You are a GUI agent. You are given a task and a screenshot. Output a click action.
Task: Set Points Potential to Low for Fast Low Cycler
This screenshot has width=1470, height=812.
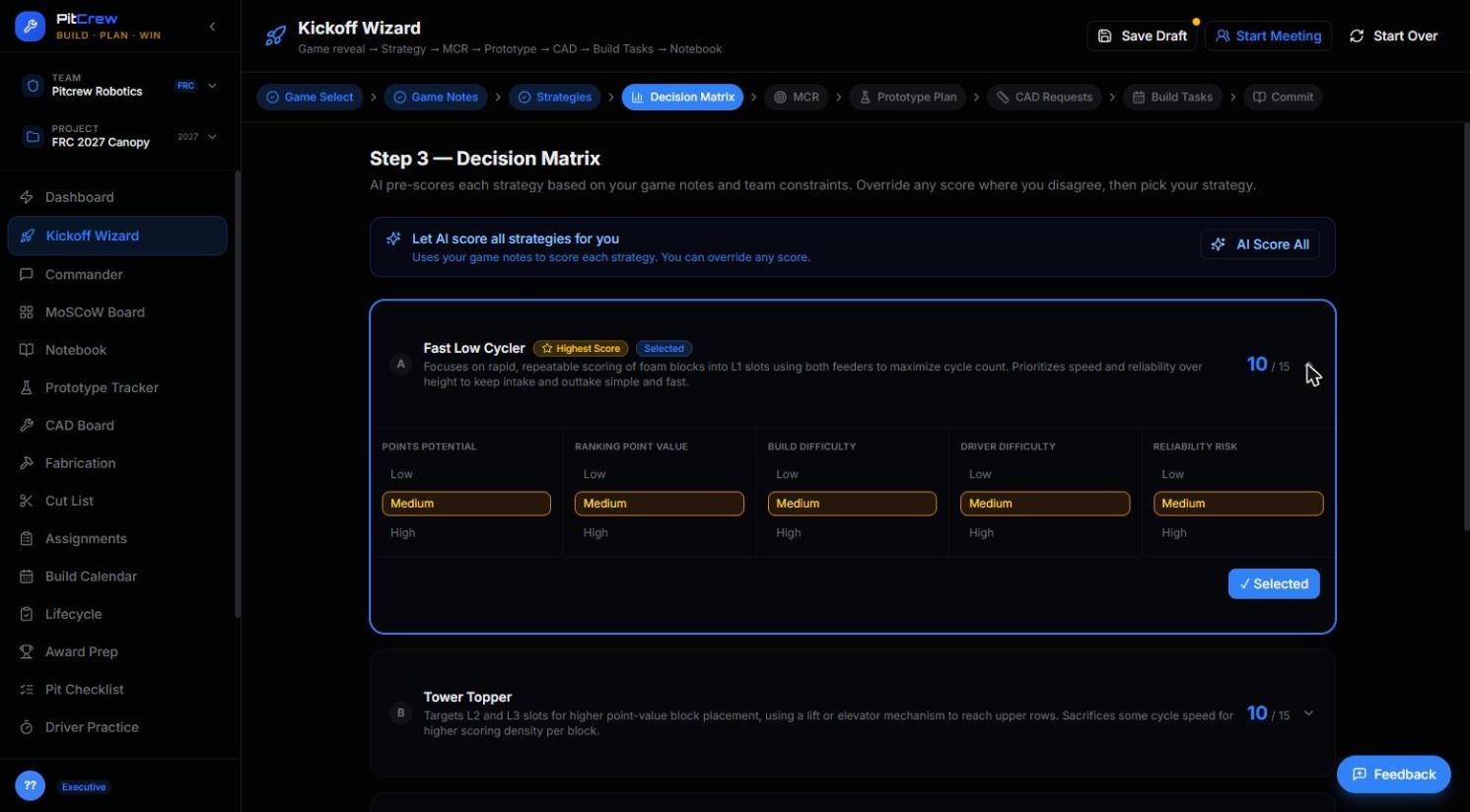466,474
